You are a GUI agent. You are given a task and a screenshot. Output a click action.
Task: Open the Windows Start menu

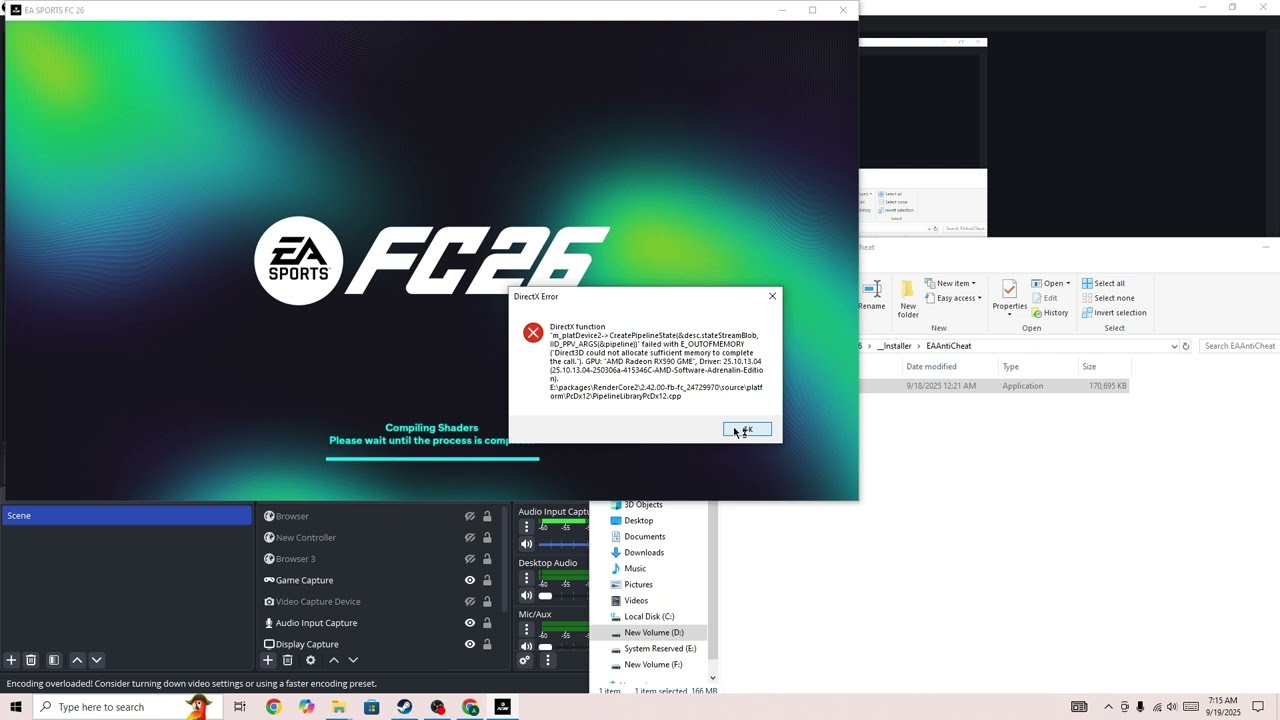point(16,707)
